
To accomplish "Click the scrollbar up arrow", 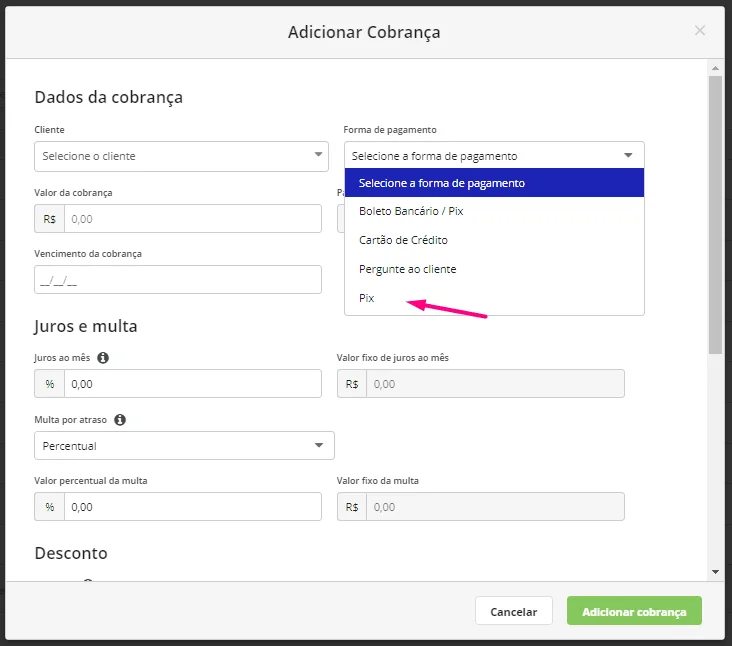I will pyautogui.click(x=715, y=68).
